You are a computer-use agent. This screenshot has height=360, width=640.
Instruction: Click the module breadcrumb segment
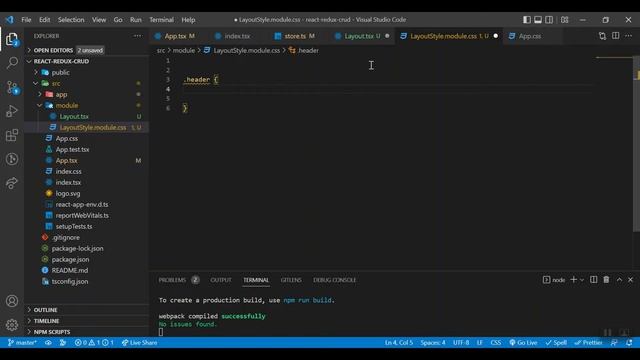(x=184, y=50)
